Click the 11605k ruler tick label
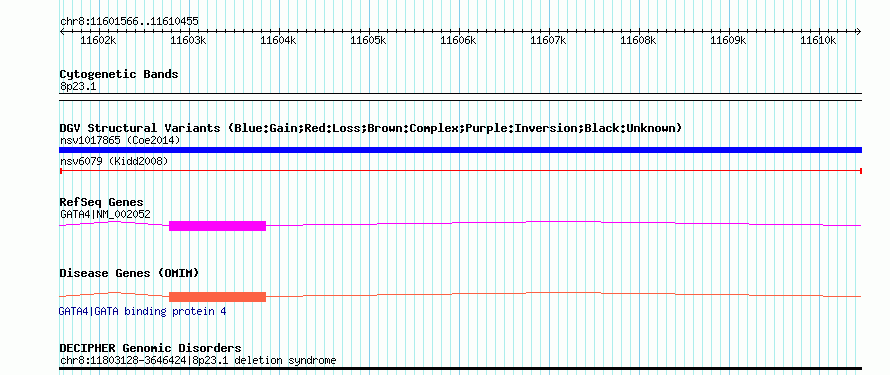The width and height of the screenshot is (890, 375). tap(368, 40)
